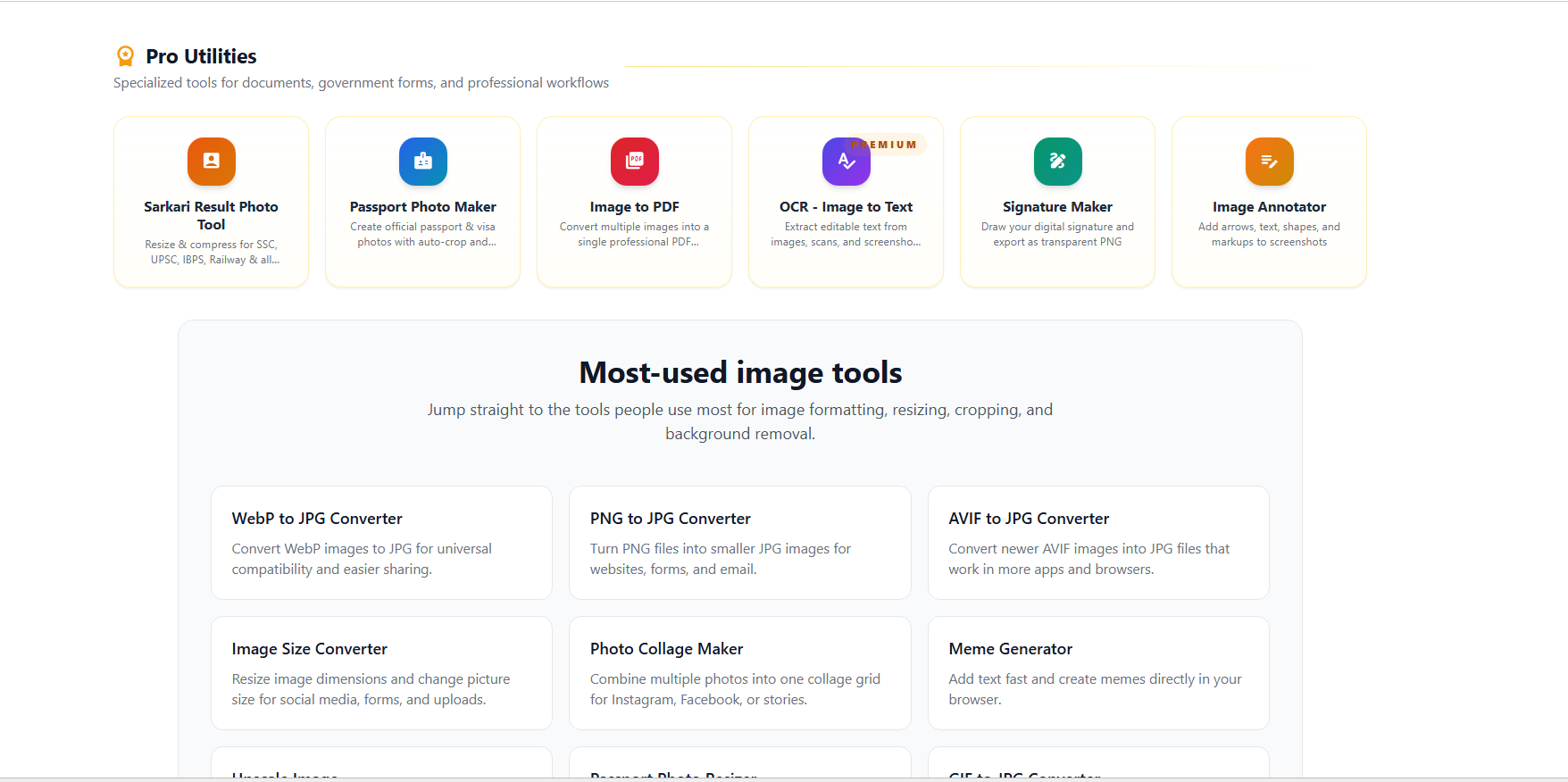Image resolution: width=1568 pixels, height=782 pixels.
Task: Open the Photo Collage Maker card
Action: tap(740, 673)
